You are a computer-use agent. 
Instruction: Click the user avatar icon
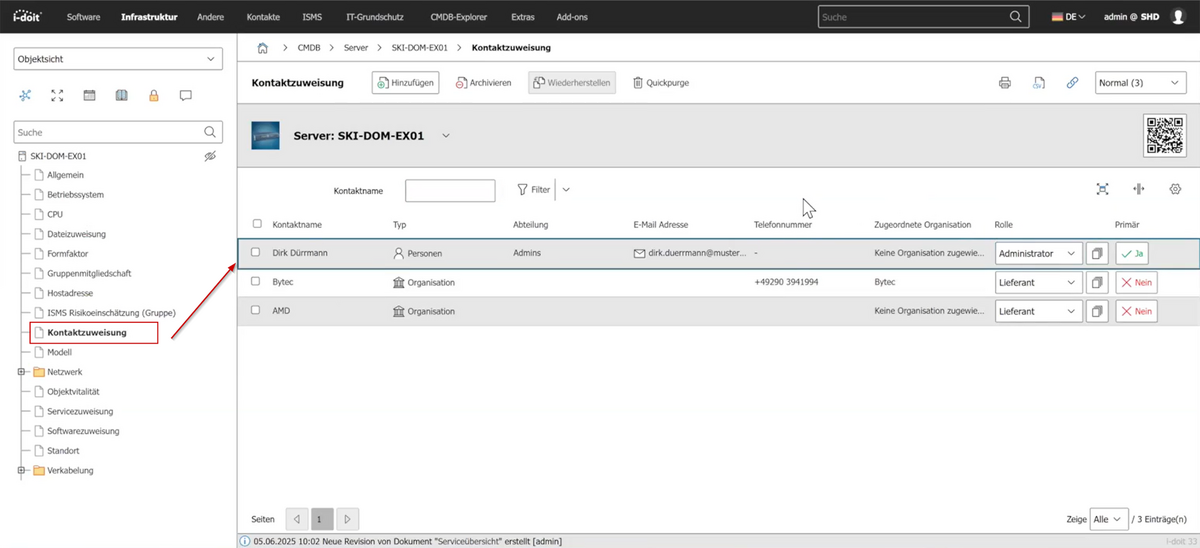1177,17
